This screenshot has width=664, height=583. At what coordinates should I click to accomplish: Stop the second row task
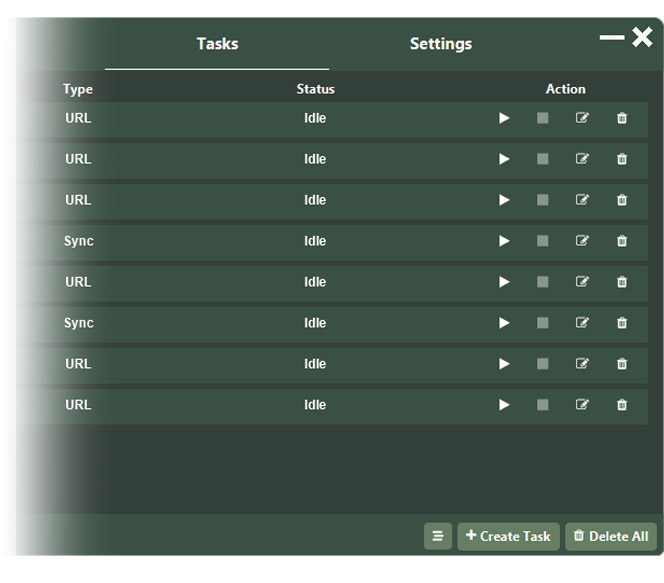[543, 159]
